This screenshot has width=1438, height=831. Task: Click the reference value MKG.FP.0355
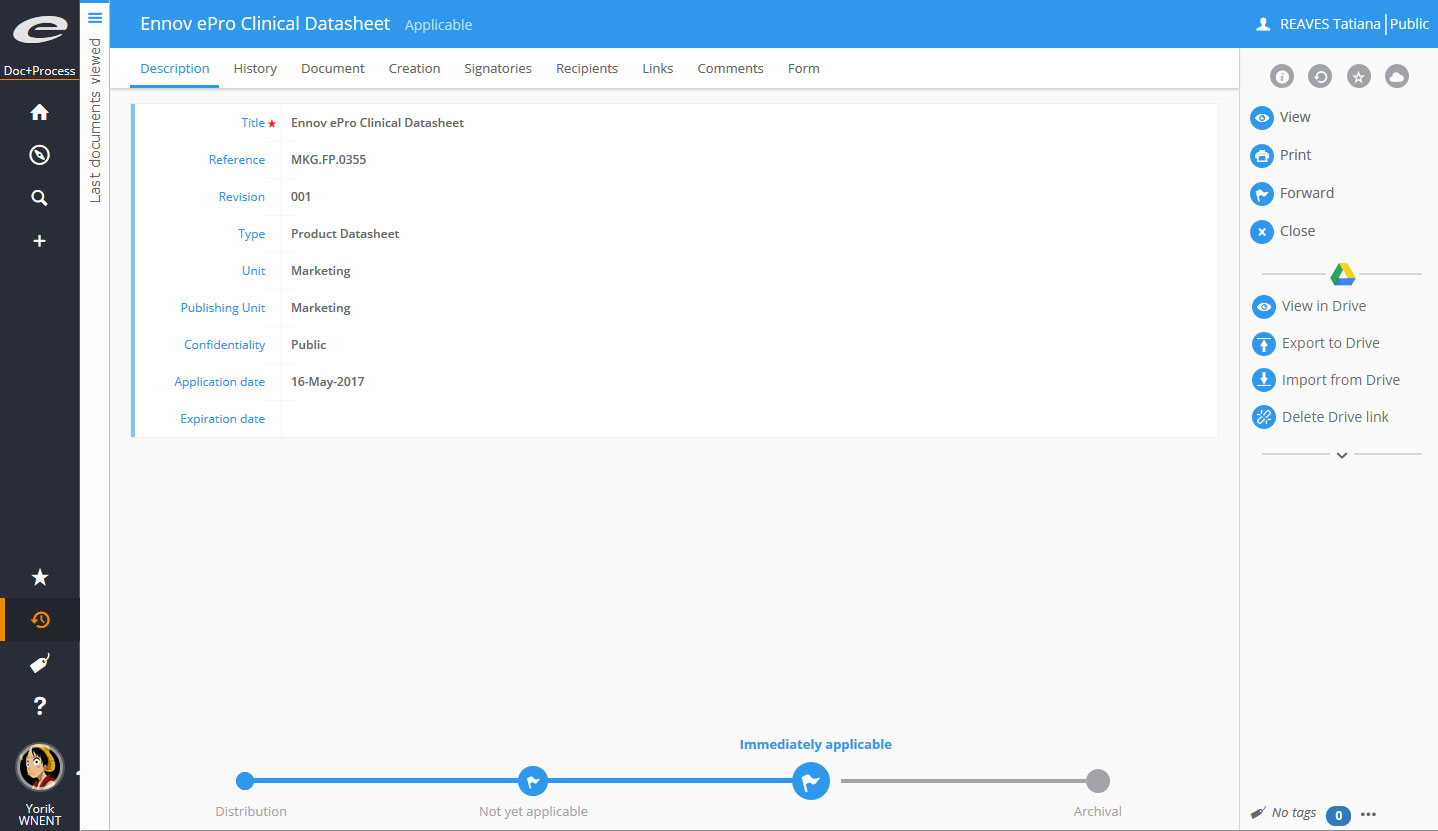tap(329, 160)
